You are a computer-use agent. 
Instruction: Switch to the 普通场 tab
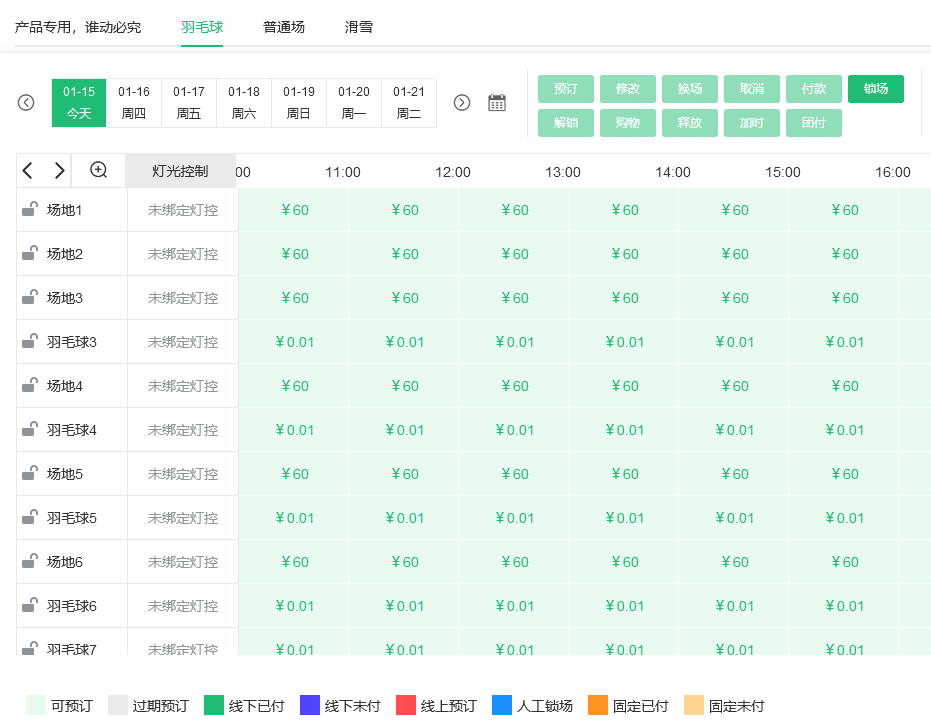click(284, 27)
